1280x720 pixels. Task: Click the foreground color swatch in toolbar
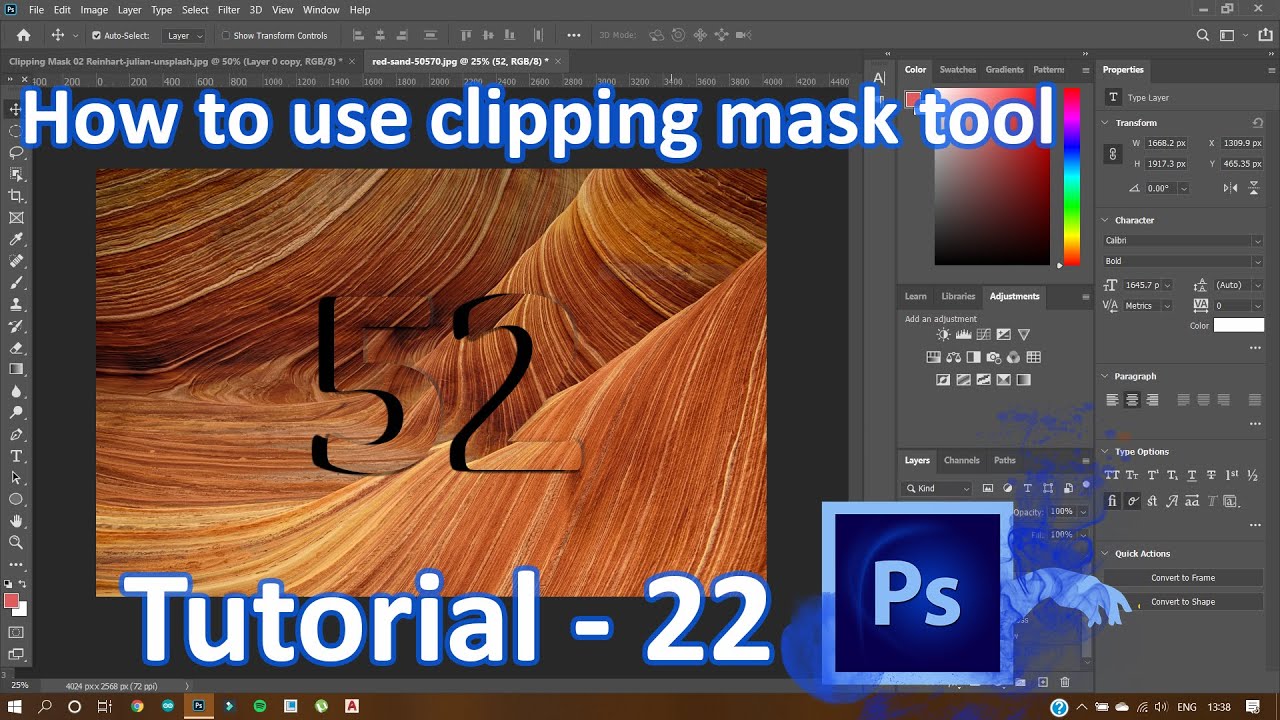pos(11,601)
